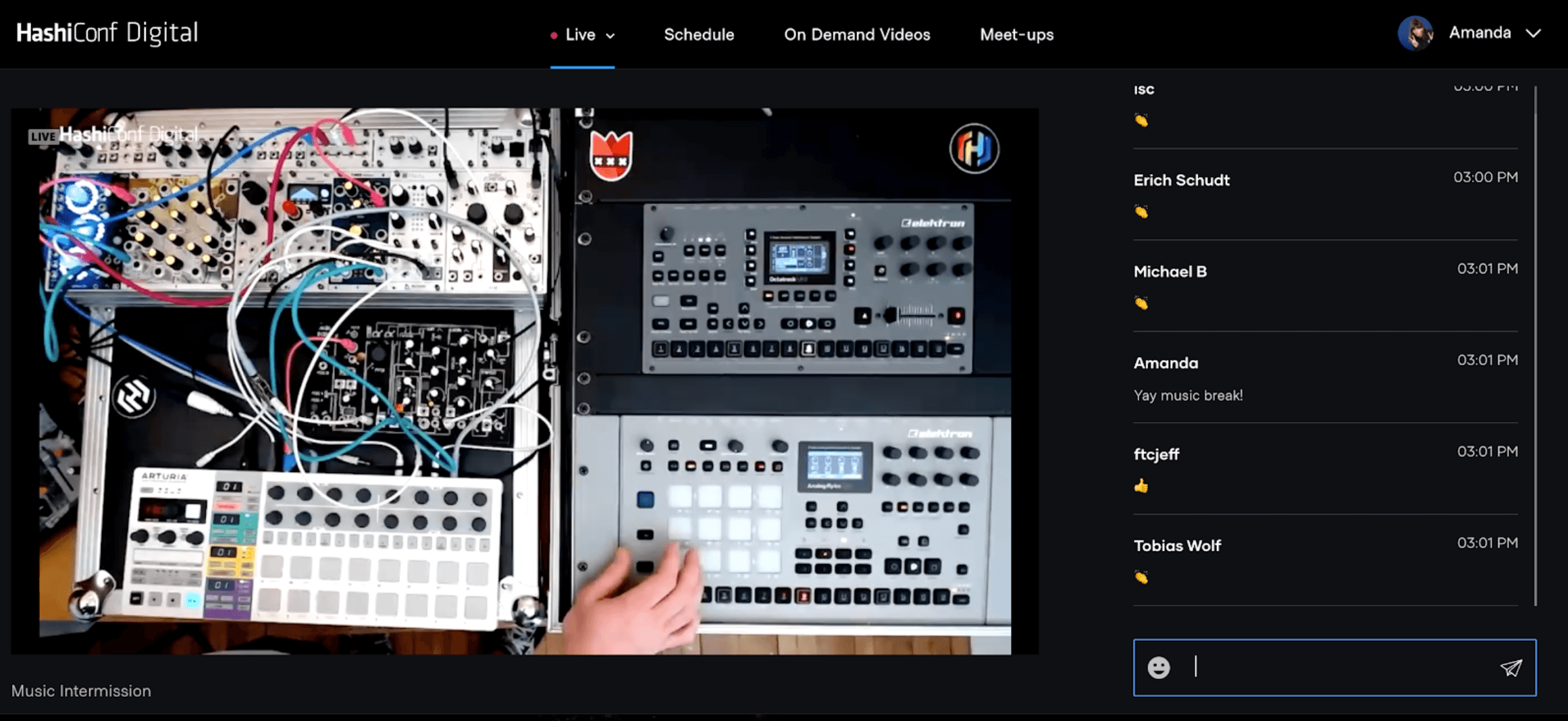This screenshot has width=1568, height=721.
Task: Click Amanda's profile avatar
Action: click(x=1415, y=33)
